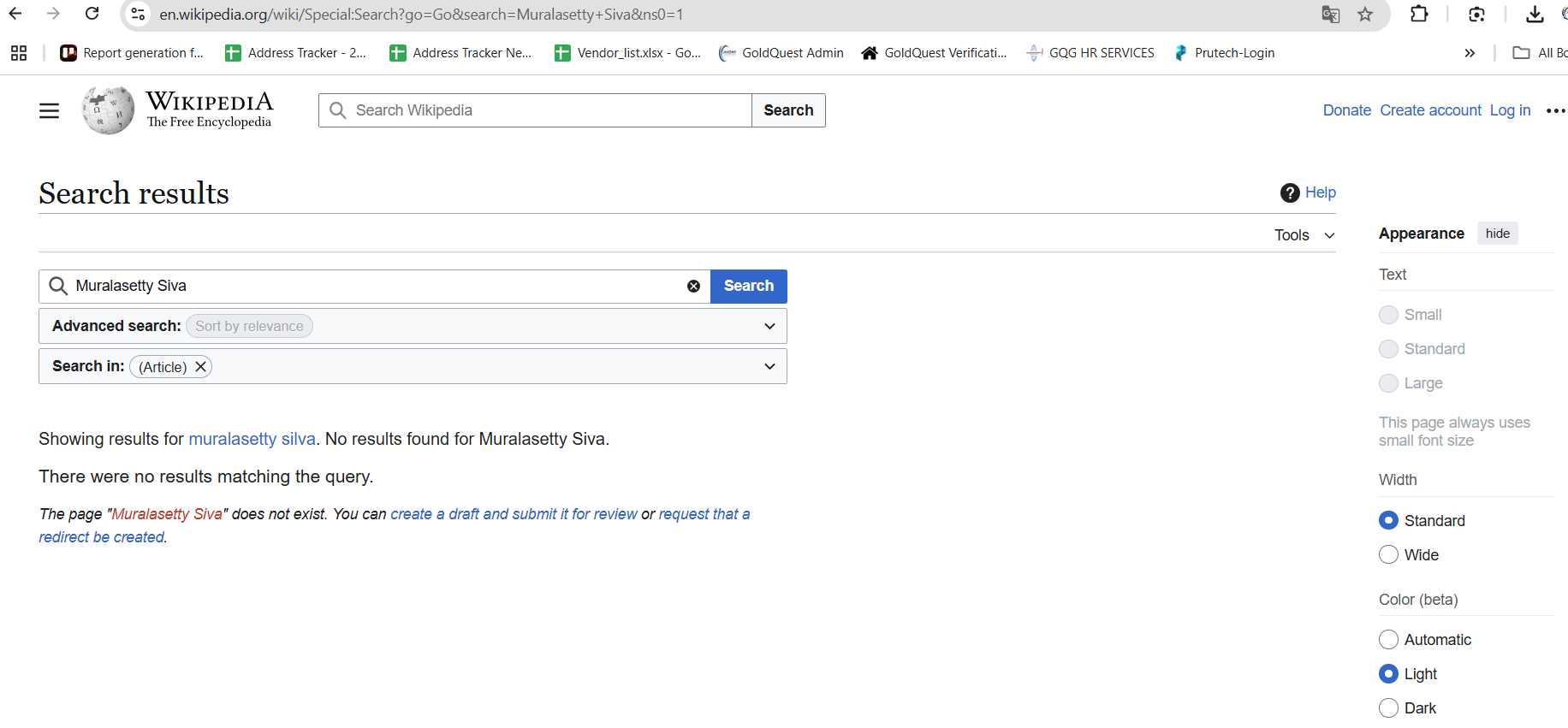
Task: Click the Wikipedia globe logo
Action: tap(108, 110)
